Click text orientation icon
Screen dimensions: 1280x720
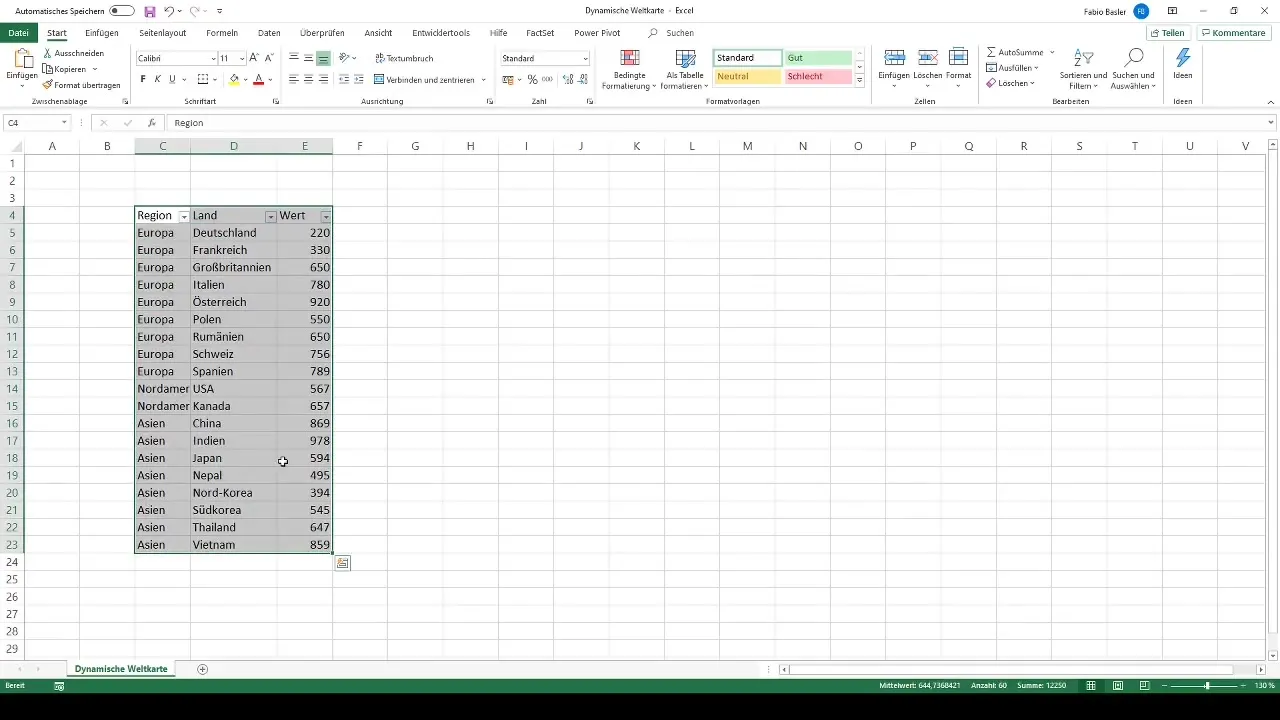pyautogui.click(x=345, y=59)
